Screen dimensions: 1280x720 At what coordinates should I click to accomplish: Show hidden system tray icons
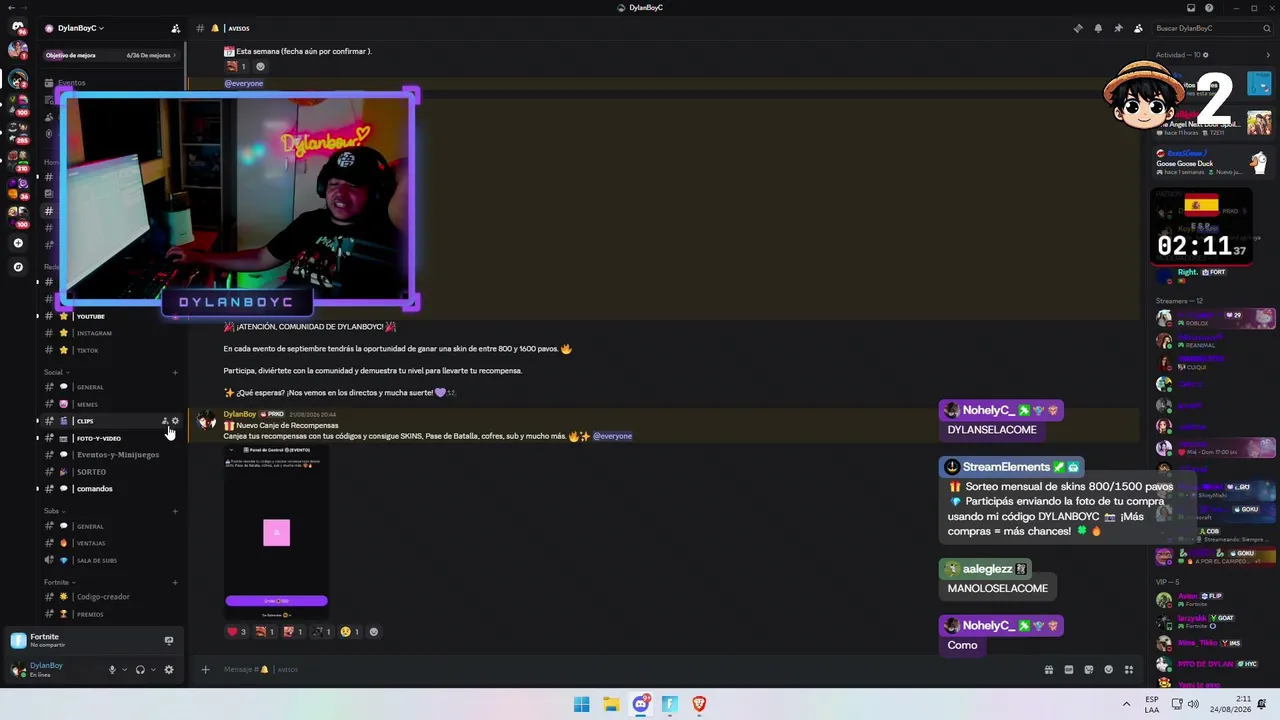click(1126, 704)
